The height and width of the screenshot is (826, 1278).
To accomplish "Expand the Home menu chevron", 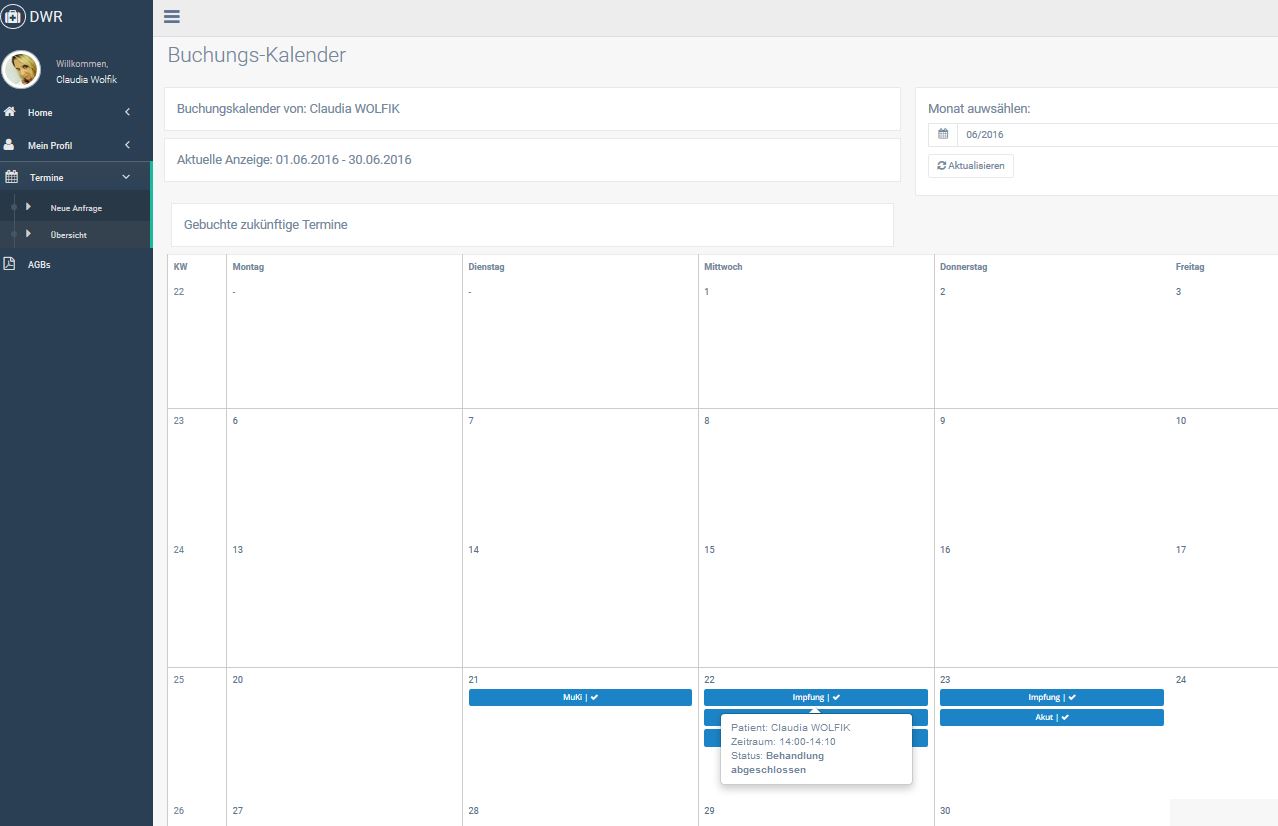I will point(127,112).
